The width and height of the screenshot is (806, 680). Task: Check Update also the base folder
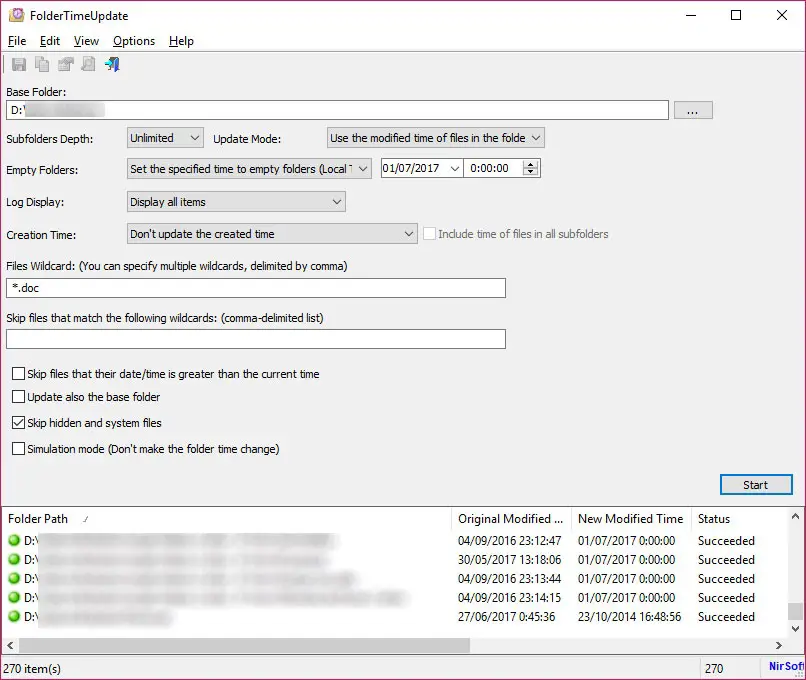[19, 397]
